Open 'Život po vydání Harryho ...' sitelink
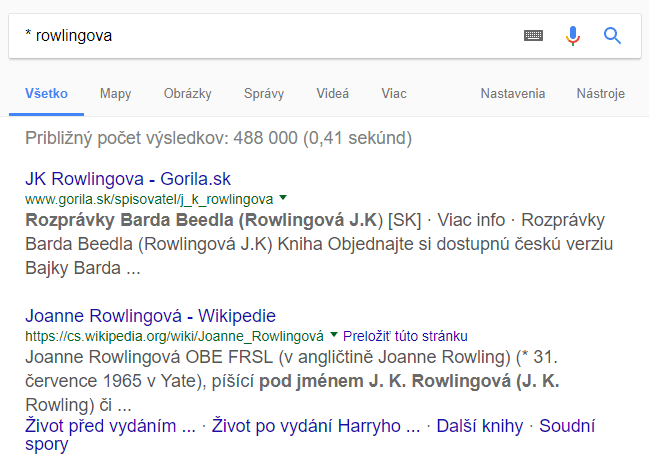 (x=316, y=426)
